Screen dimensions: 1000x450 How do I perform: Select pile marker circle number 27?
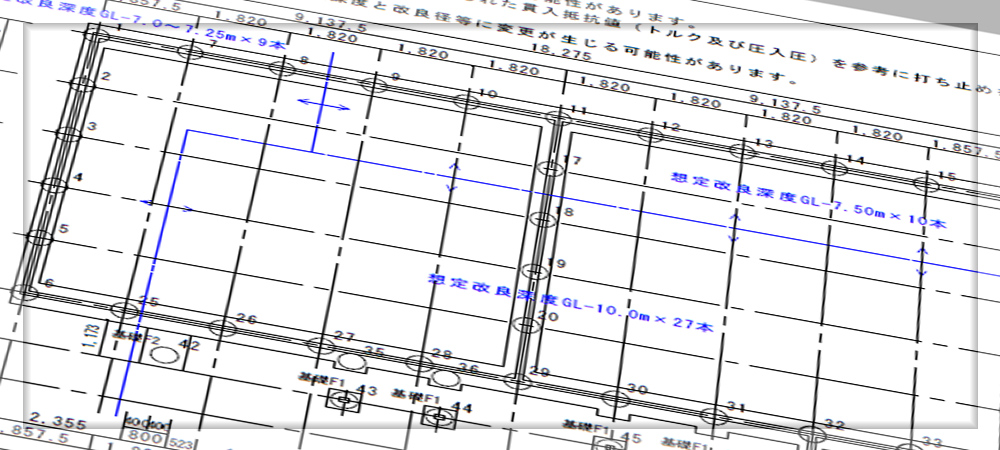click(x=320, y=345)
